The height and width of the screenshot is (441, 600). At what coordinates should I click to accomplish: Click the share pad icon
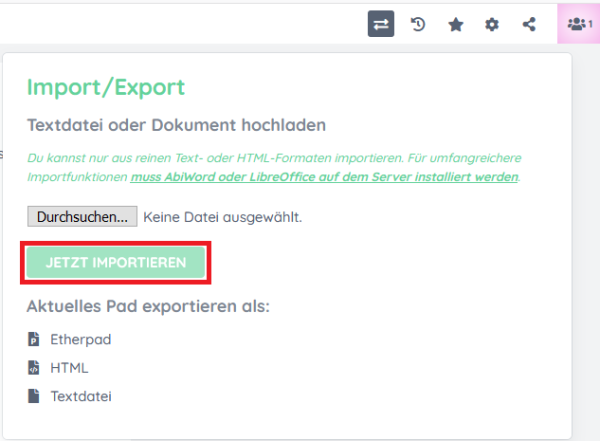click(x=529, y=25)
